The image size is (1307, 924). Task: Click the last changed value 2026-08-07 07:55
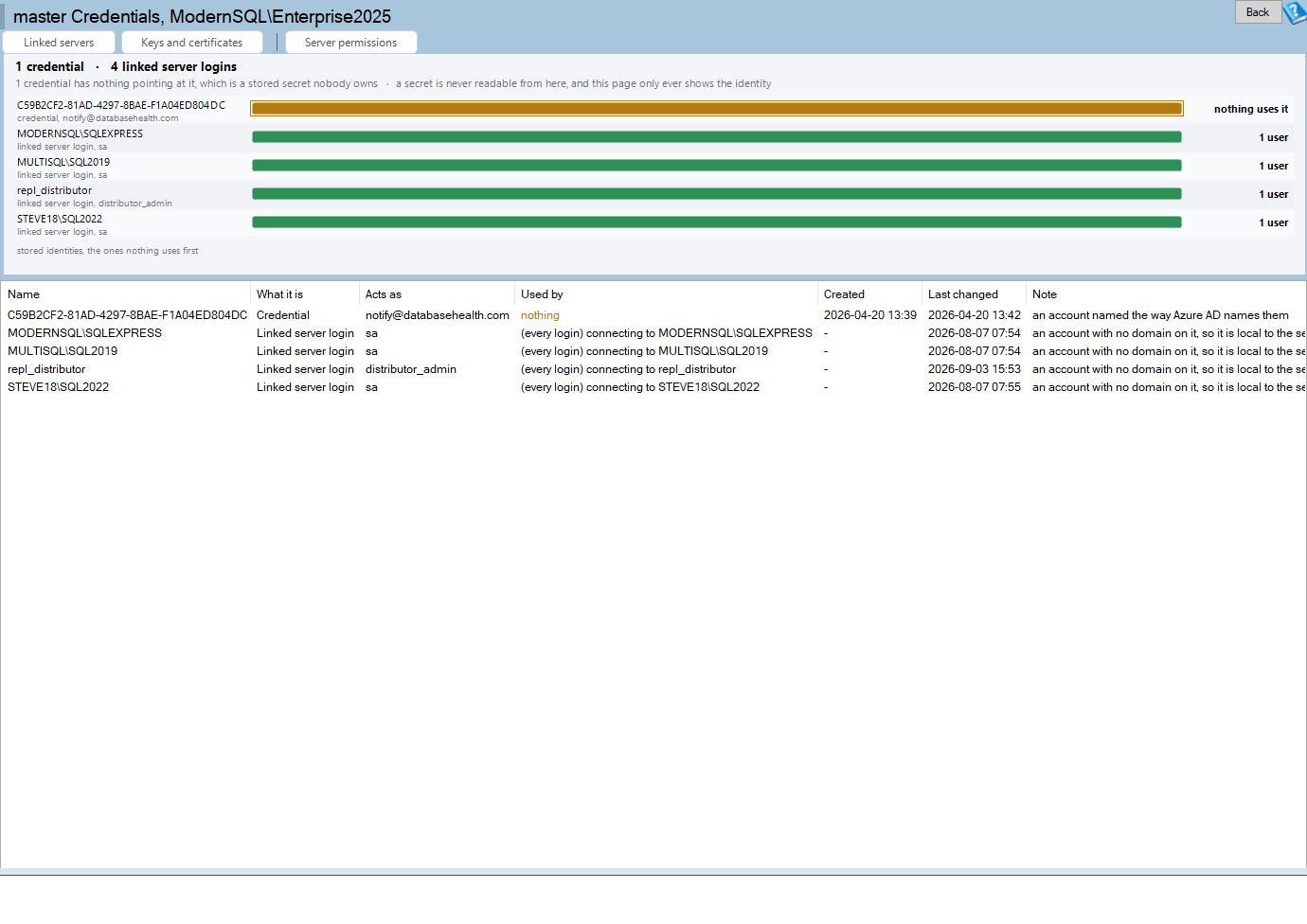tap(975, 387)
